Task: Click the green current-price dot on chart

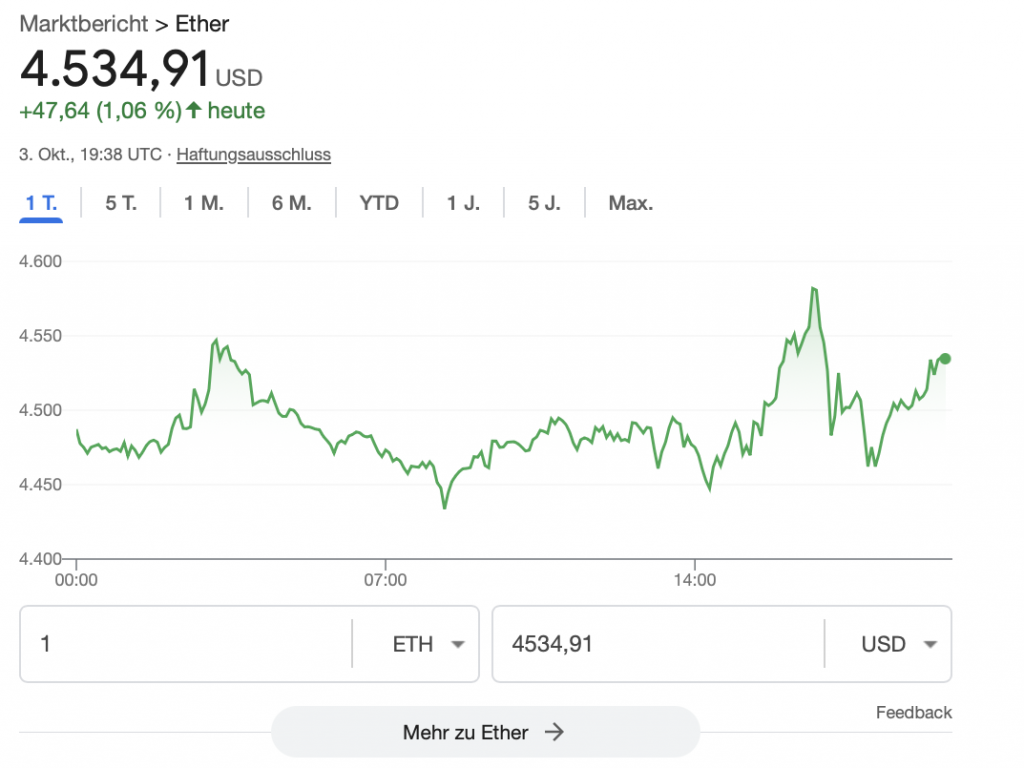Action: [945, 359]
